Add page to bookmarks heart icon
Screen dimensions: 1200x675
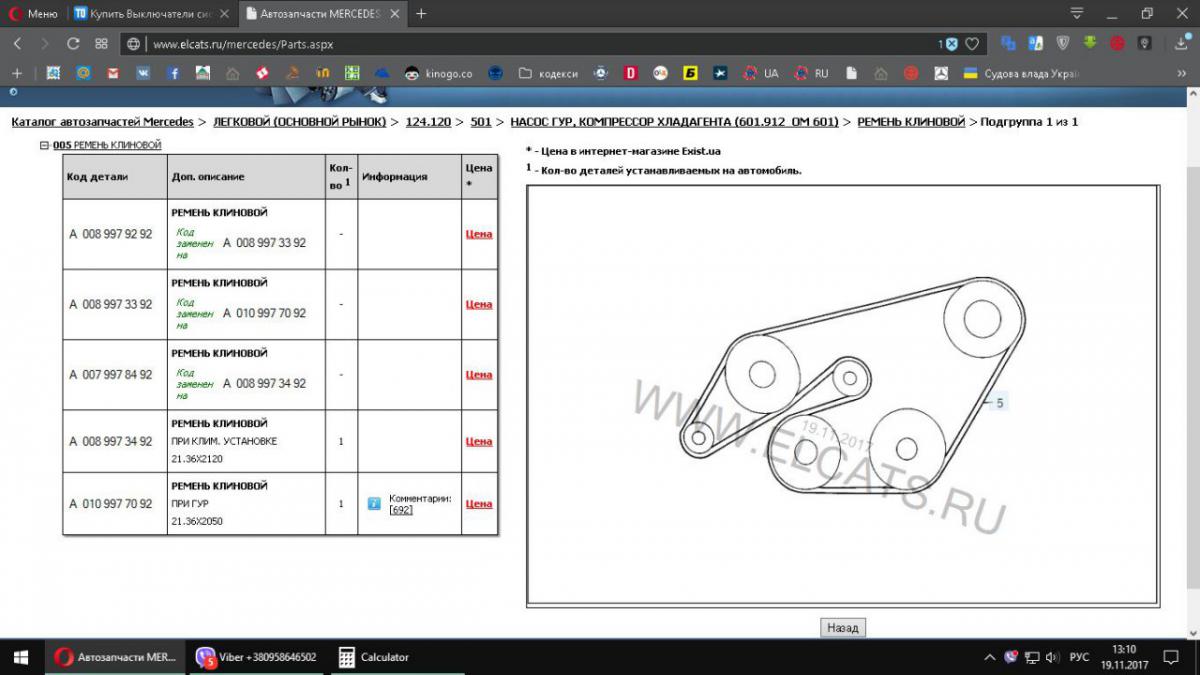[972, 44]
